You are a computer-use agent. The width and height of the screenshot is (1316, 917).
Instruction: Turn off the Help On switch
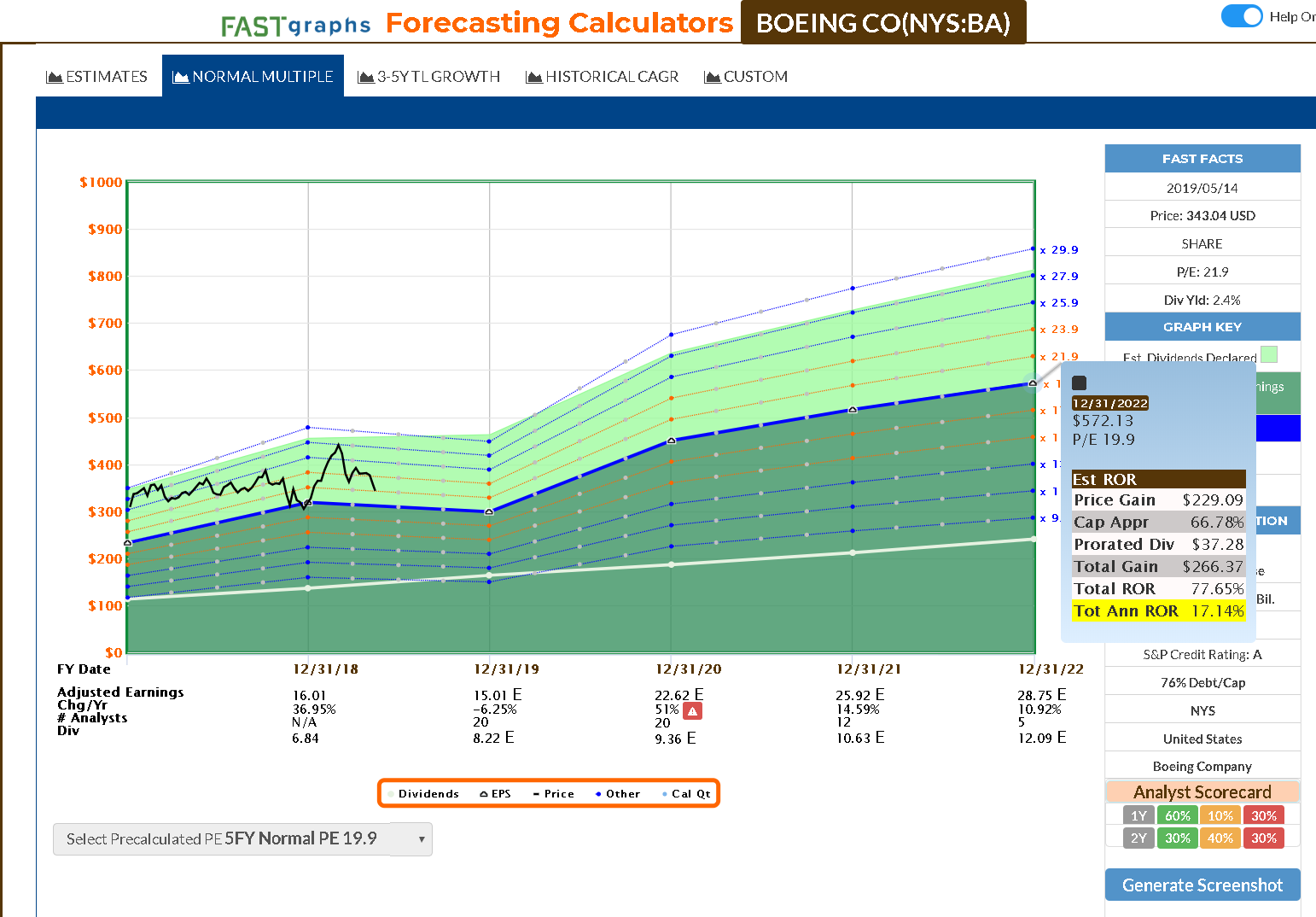(1242, 16)
